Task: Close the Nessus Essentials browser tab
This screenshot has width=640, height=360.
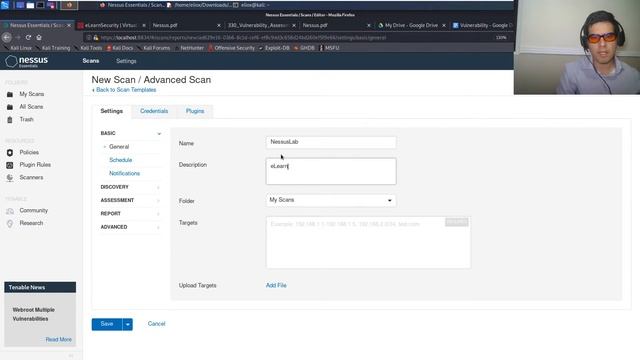Action: (69, 25)
